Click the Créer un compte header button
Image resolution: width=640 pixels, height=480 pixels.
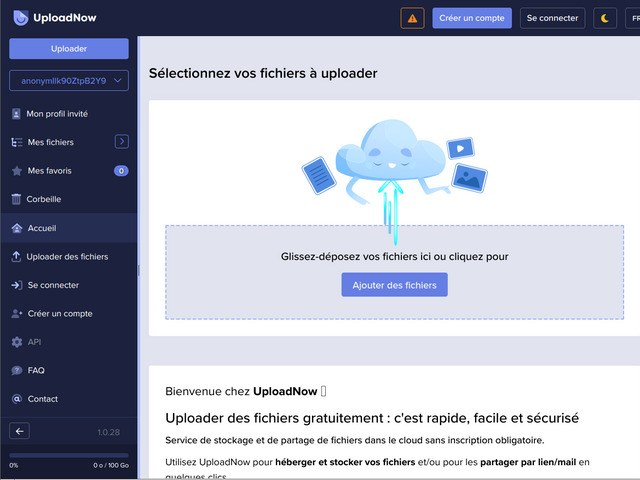[x=472, y=18]
